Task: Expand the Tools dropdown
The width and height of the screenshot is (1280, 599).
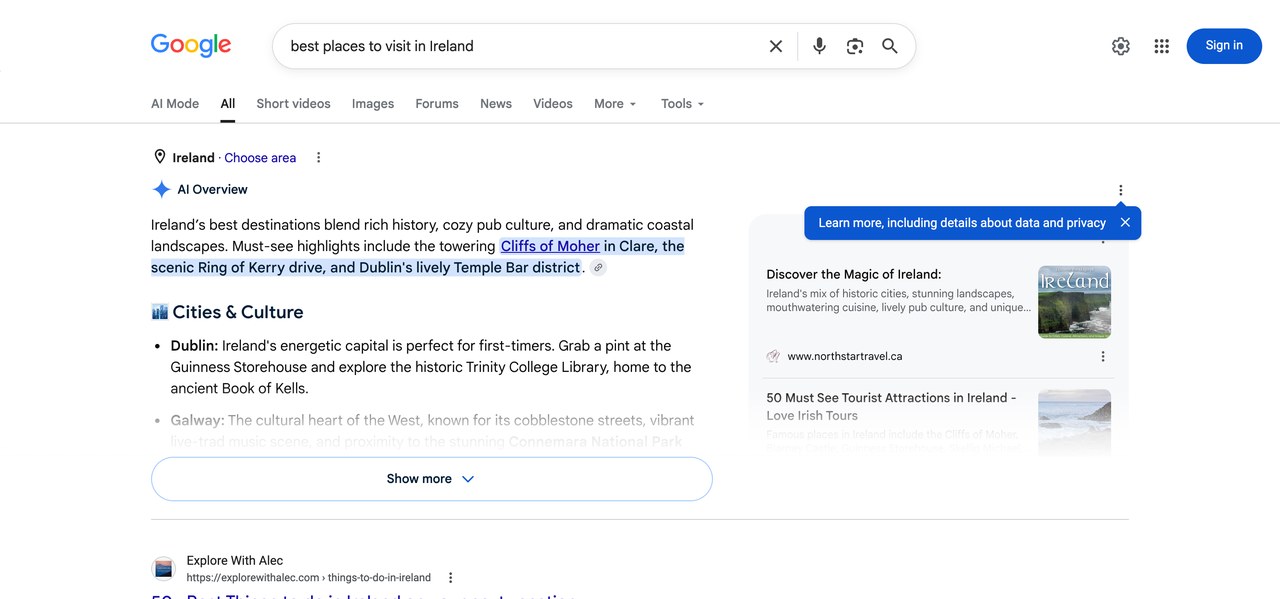Action: [x=682, y=103]
